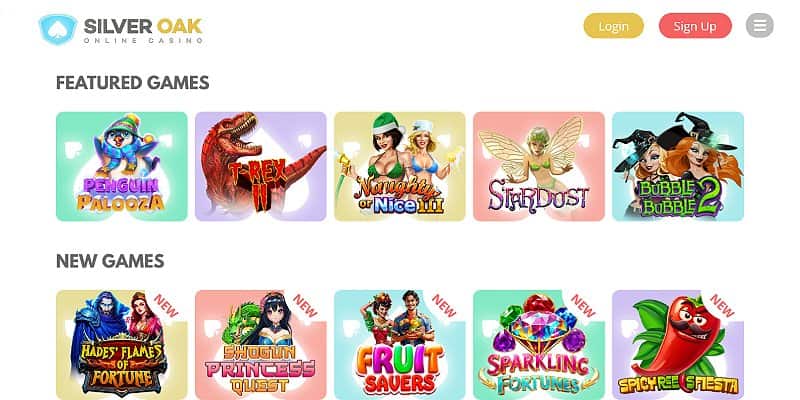Image resolution: width=800 pixels, height=400 pixels.
Task: Click the Login button
Action: pos(614,26)
